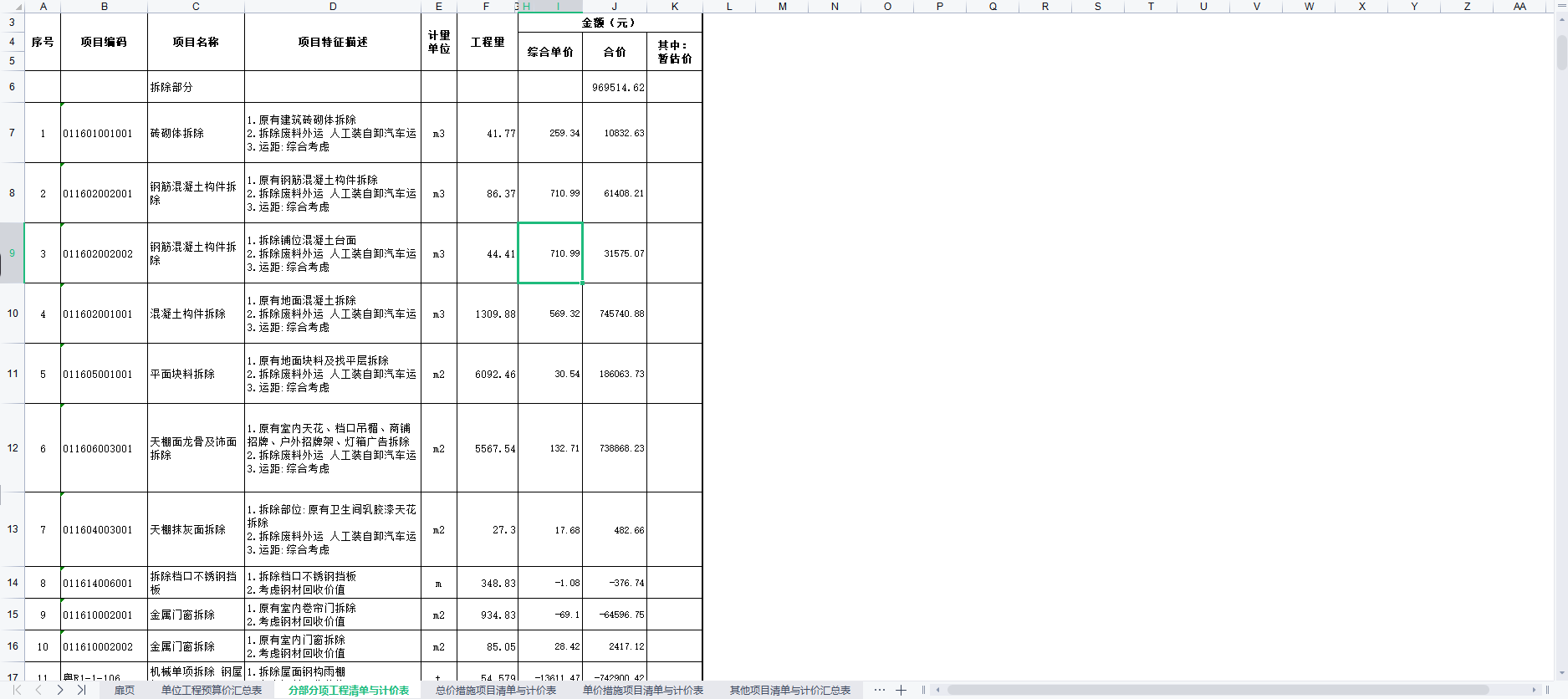Go to the next sheet tab arrow

pyautogui.click(x=60, y=690)
